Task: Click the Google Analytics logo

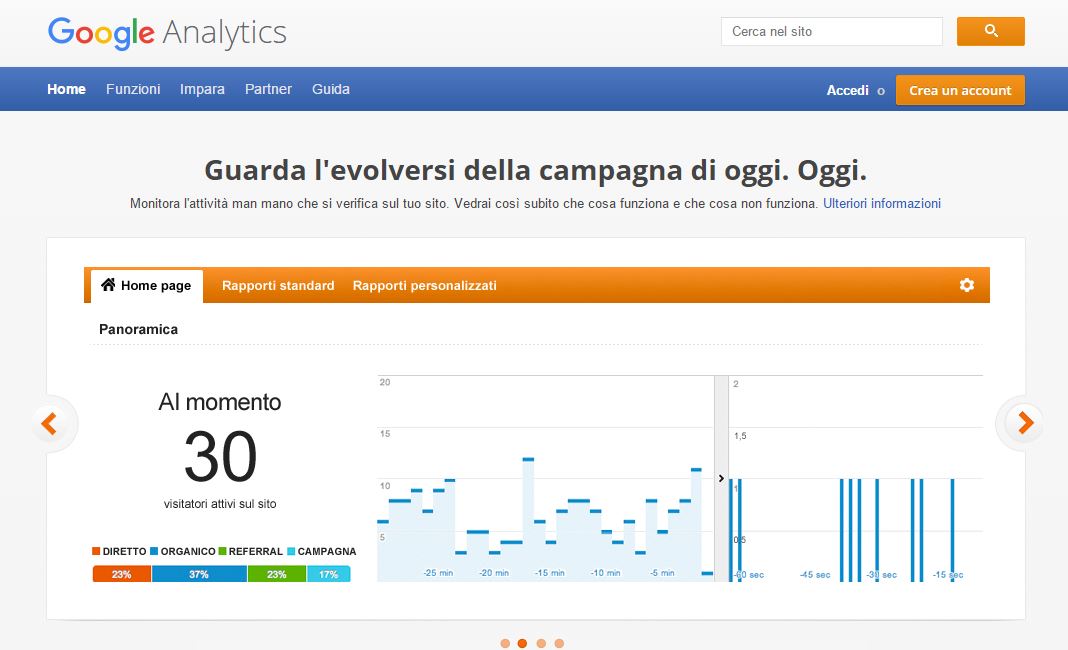Action: [x=168, y=33]
